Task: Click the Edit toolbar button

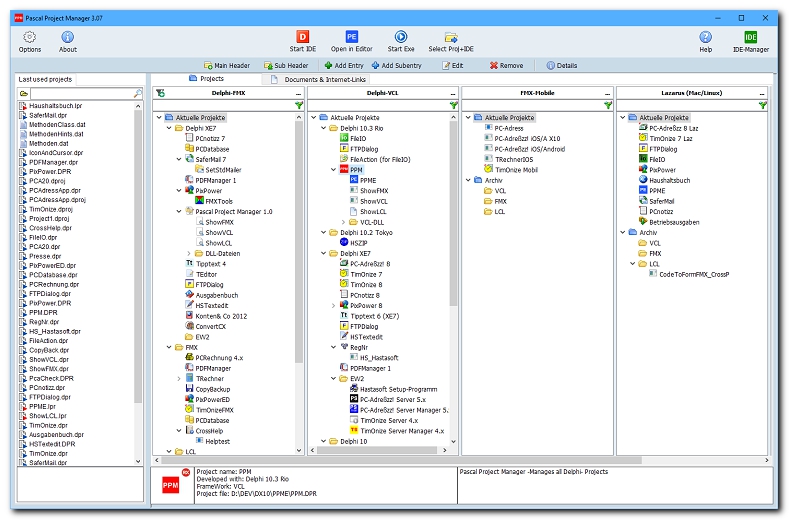Action: click(x=452, y=65)
